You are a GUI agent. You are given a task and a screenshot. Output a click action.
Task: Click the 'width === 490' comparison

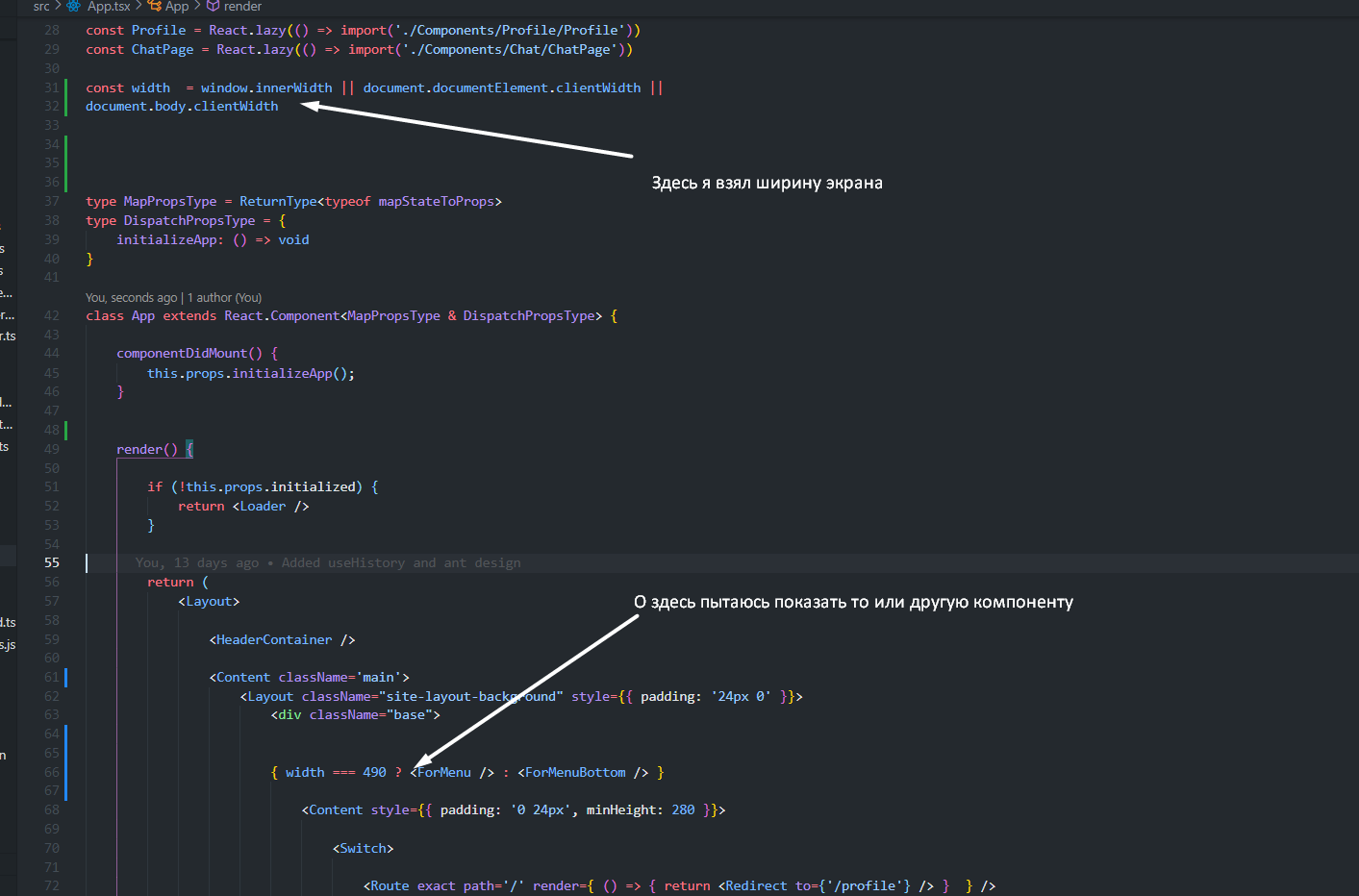click(336, 773)
